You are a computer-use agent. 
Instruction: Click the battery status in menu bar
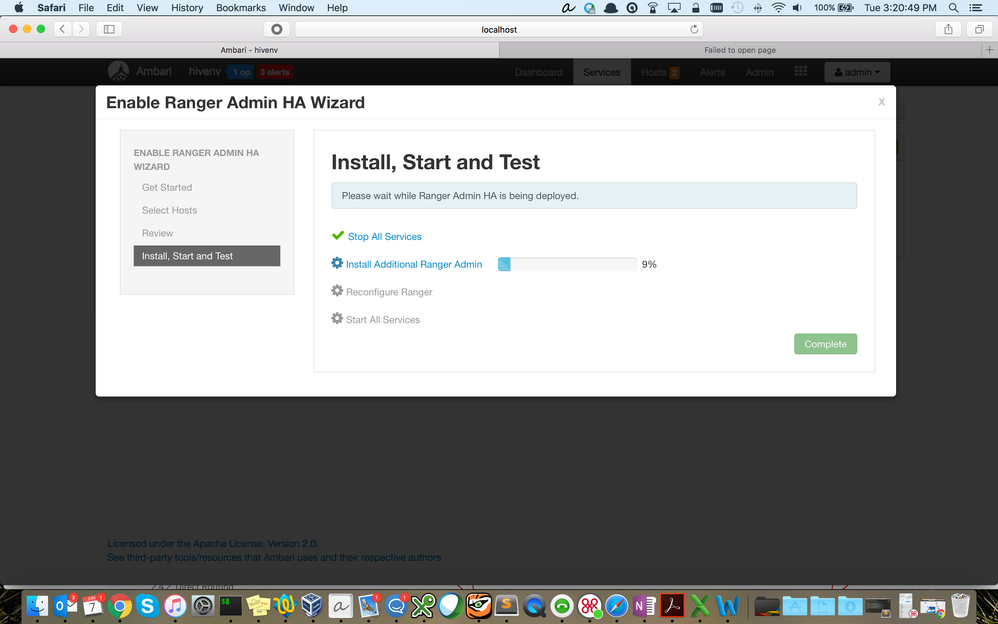pos(833,8)
